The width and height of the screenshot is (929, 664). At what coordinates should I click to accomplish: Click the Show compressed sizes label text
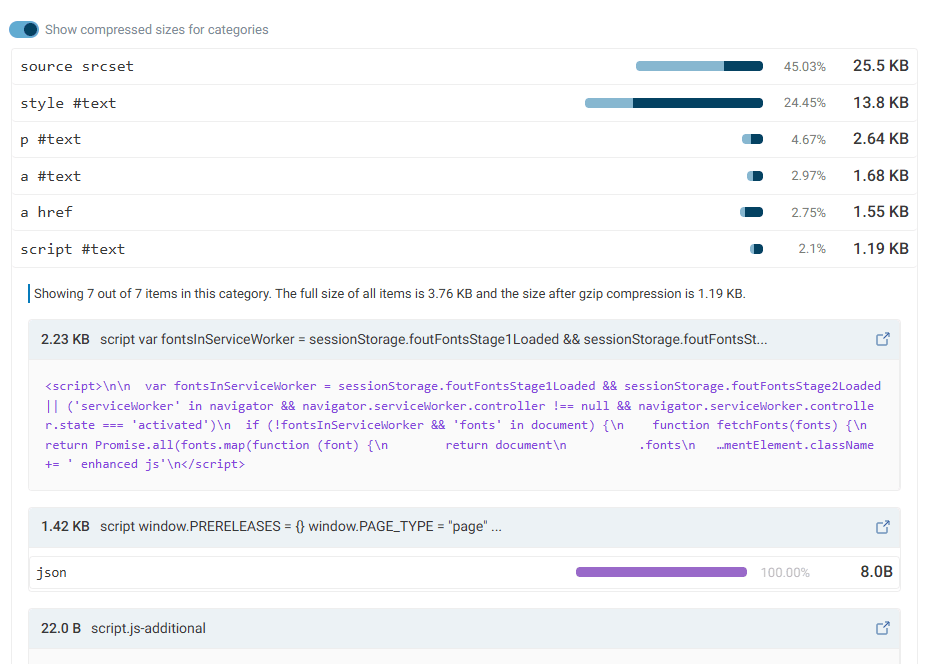click(157, 30)
